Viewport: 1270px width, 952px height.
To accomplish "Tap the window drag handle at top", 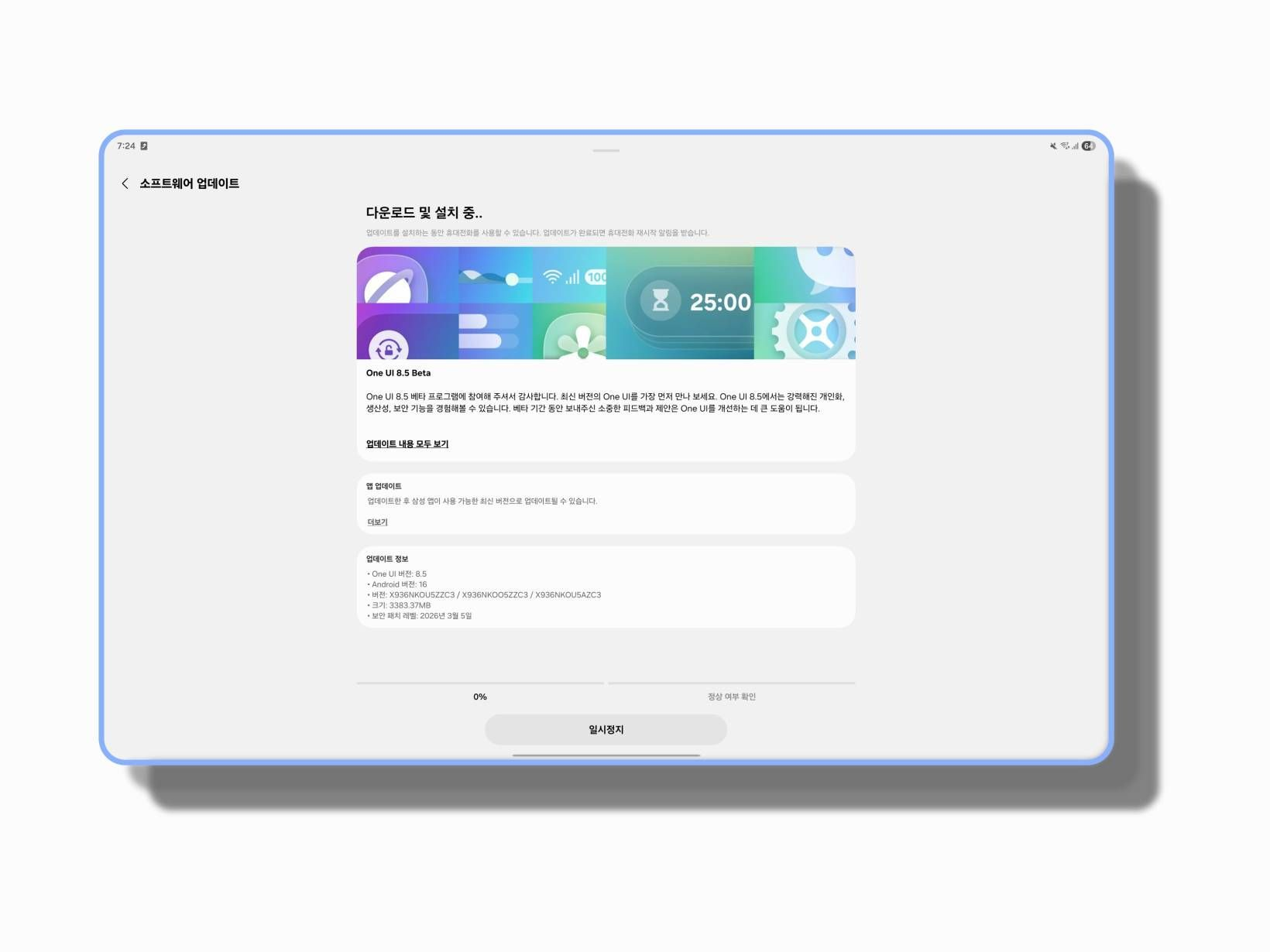I will (606, 150).
